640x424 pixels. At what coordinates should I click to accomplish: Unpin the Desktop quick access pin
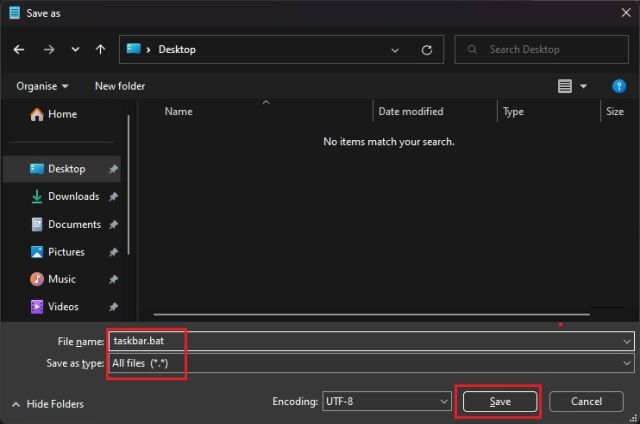click(113, 170)
